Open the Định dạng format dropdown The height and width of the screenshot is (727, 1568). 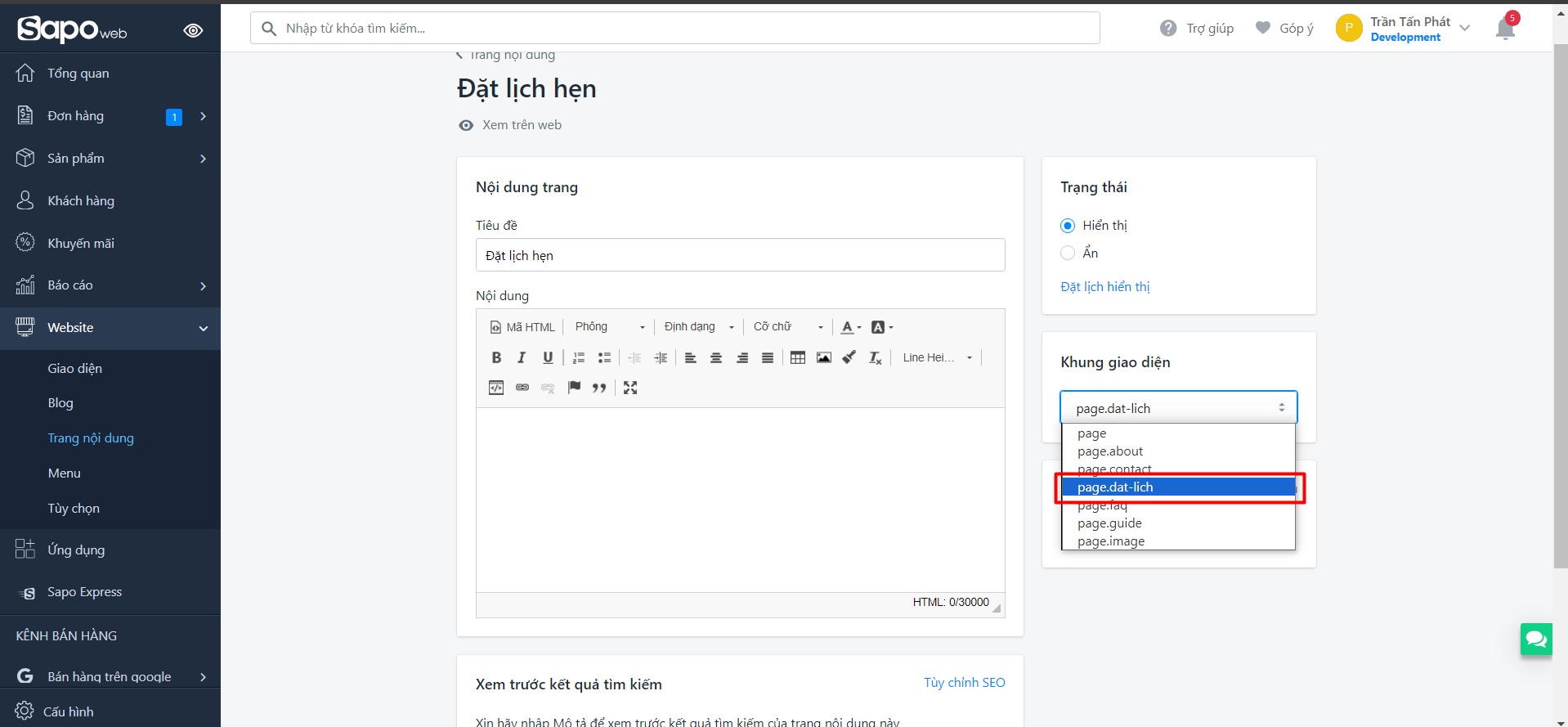[699, 327]
